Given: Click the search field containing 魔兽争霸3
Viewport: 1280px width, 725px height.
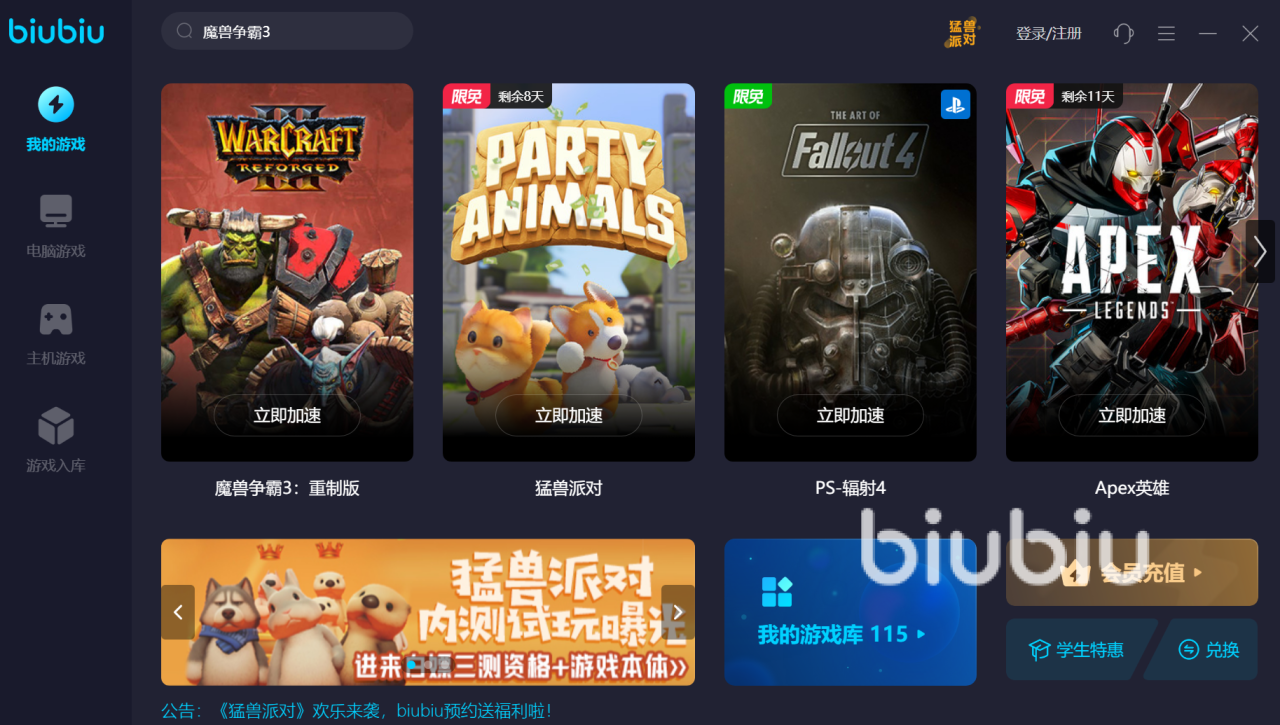Looking at the screenshot, I should pos(287,31).
